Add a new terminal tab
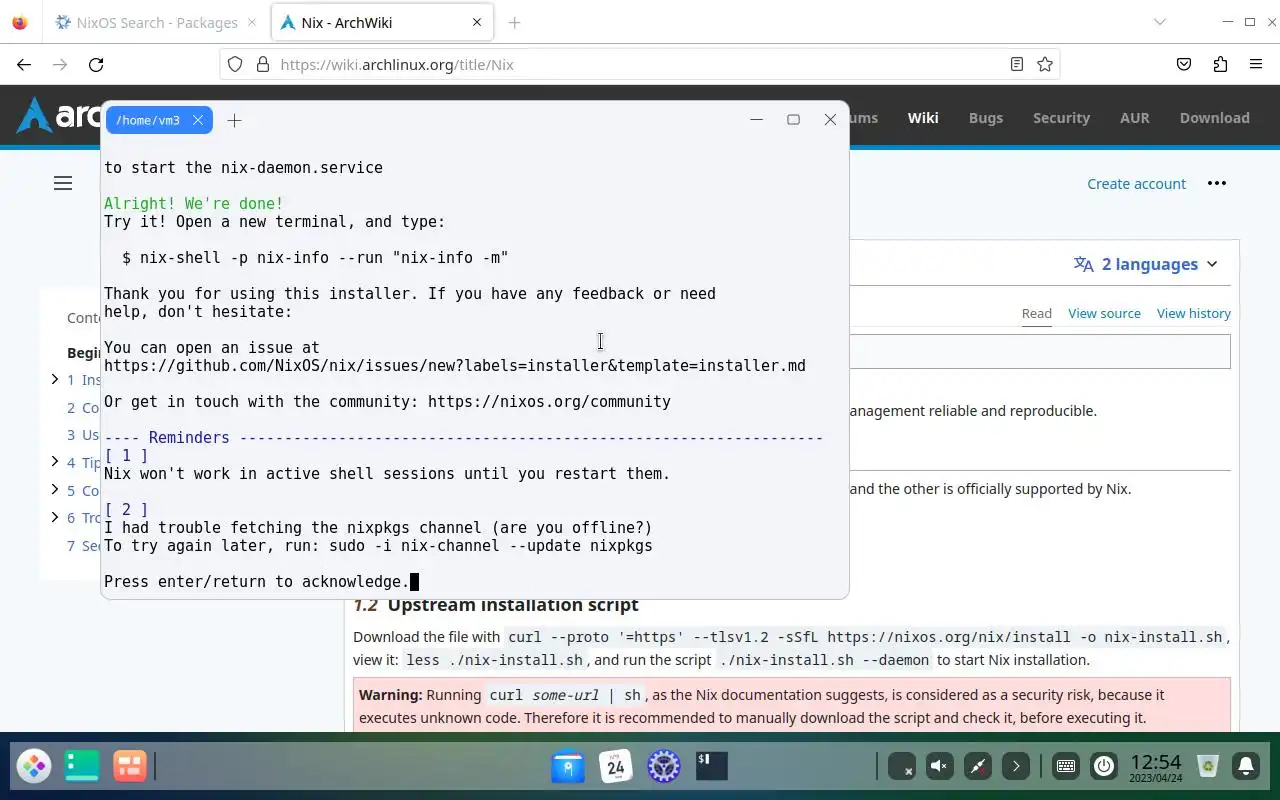Screen dimensions: 1280x800 coord(234,120)
